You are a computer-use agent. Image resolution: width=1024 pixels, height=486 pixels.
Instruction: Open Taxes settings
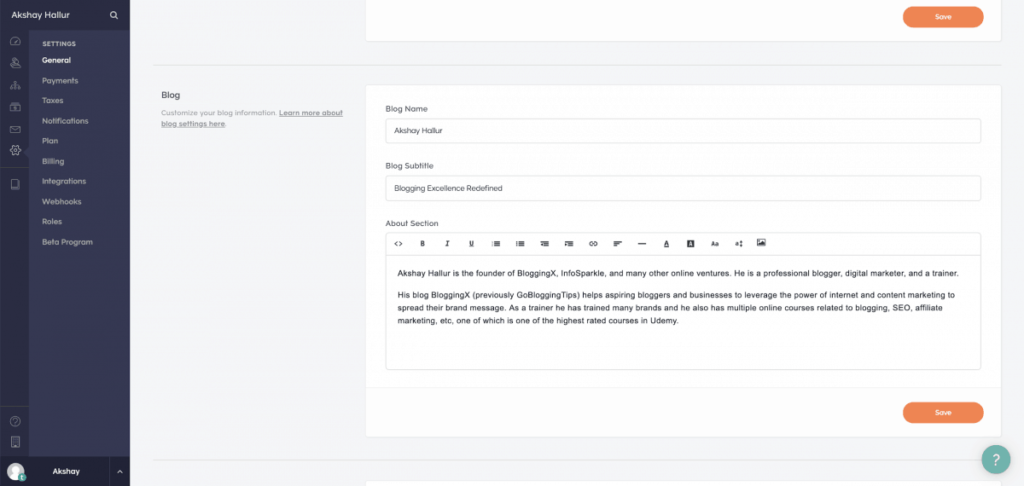point(53,101)
